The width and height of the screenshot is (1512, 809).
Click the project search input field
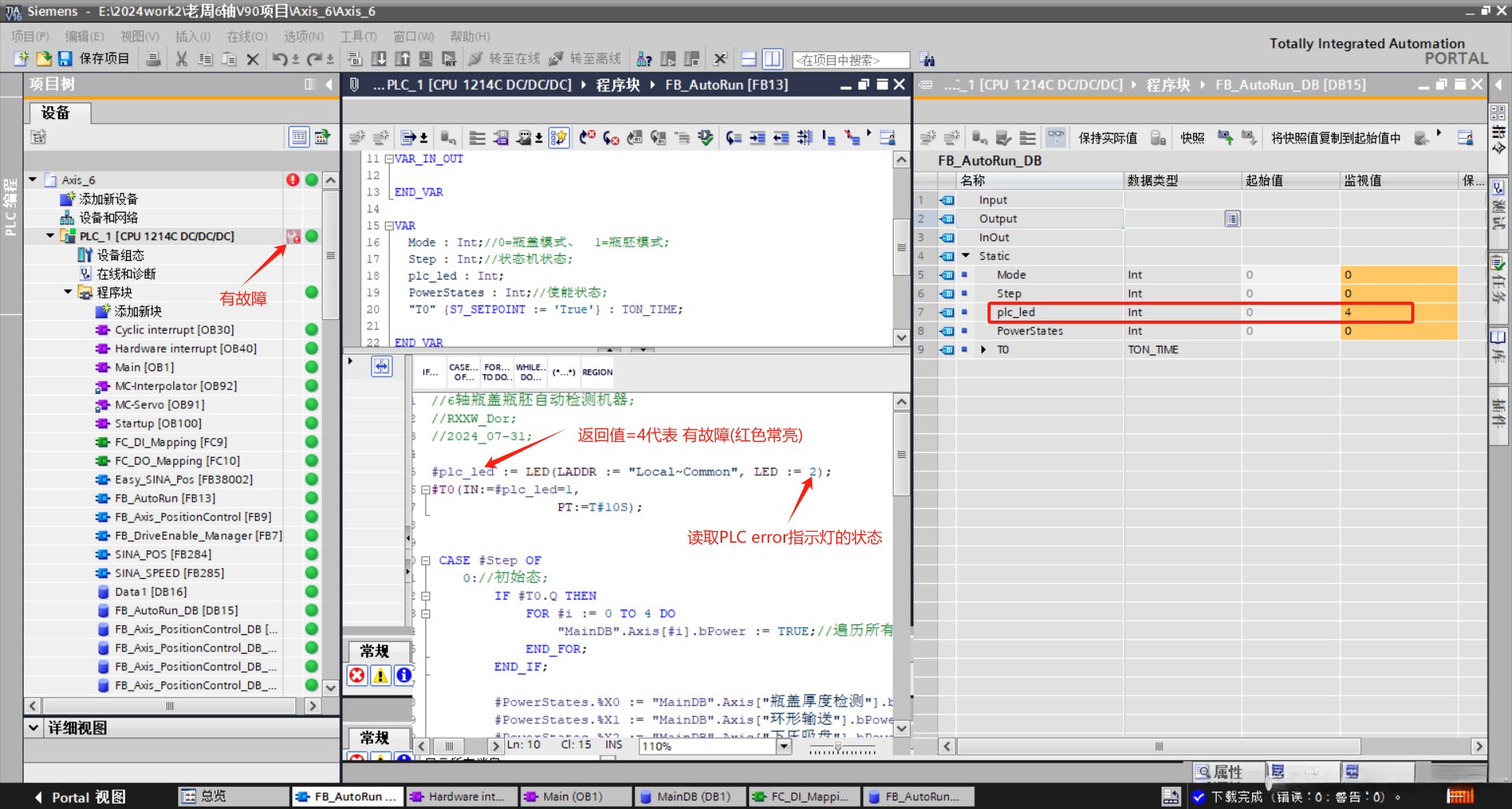pos(850,60)
